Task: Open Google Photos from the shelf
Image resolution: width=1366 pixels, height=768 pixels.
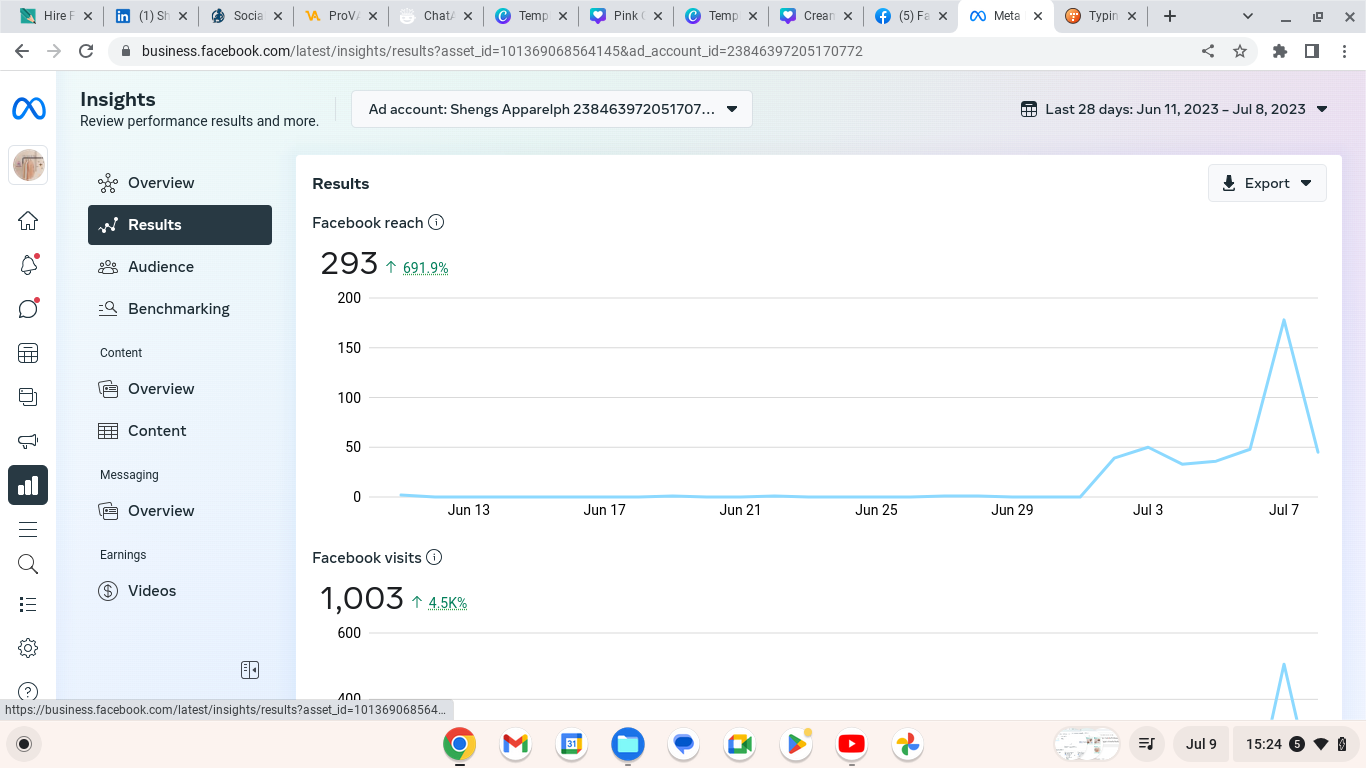Action: coord(908,744)
